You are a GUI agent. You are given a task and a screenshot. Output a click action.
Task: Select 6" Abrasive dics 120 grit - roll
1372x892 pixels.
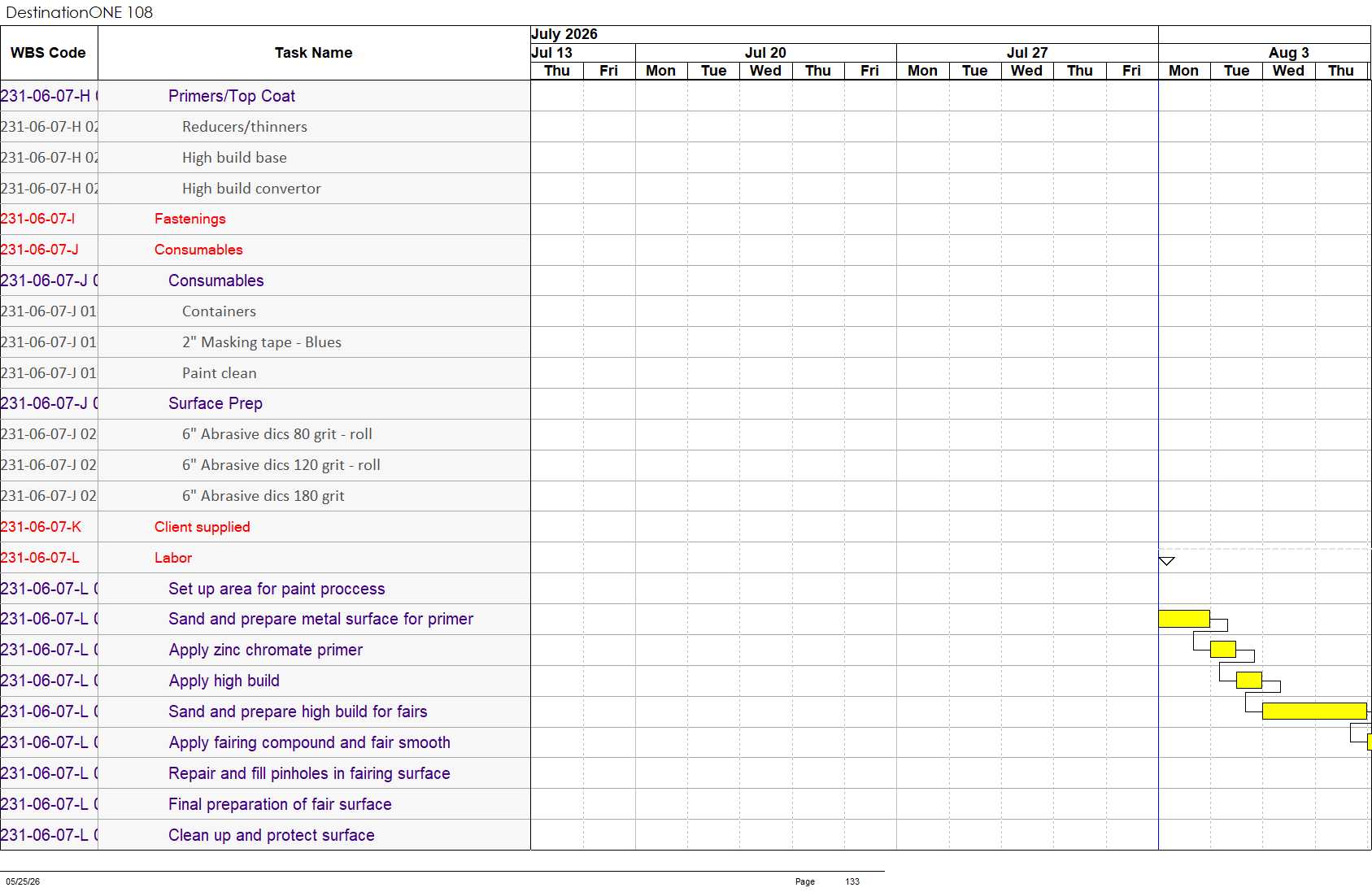tap(281, 465)
